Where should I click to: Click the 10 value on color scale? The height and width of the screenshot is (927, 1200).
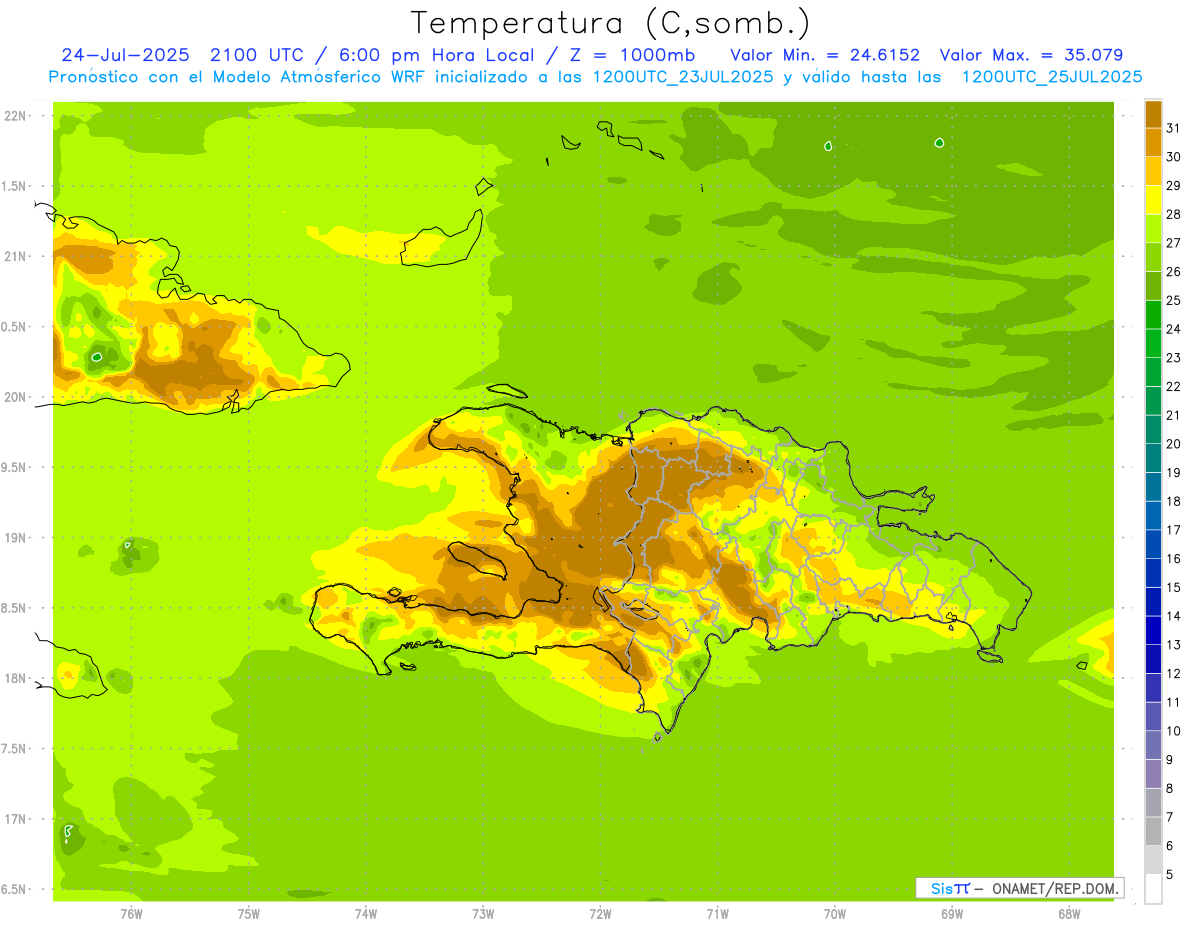[1173, 731]
